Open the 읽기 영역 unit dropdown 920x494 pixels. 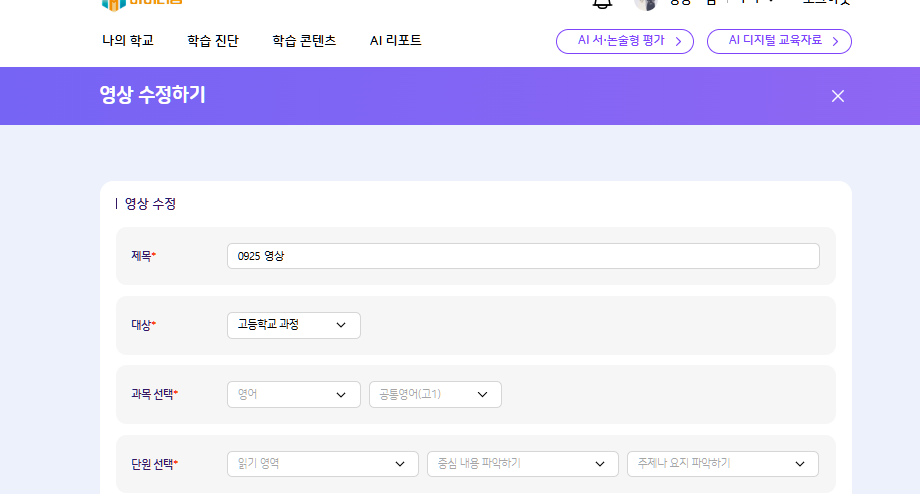(x=322, y=464)
